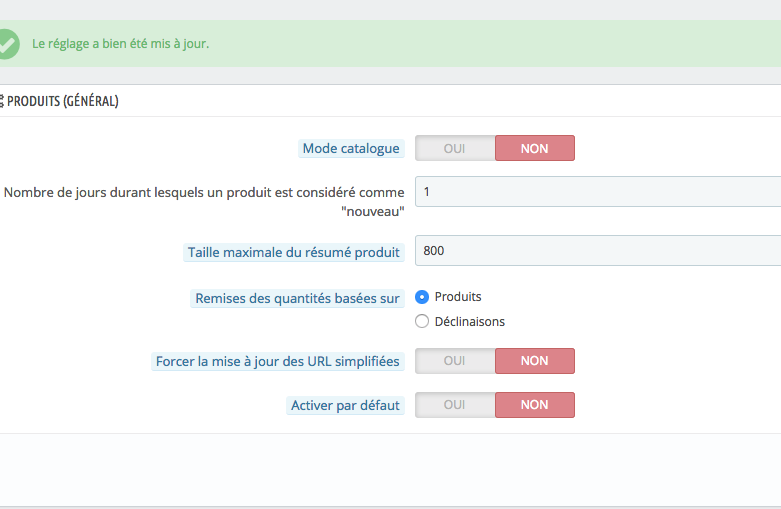Click Forcer la mise à jour label
Viewport: 781px width, 509px height.
(277, 362)
